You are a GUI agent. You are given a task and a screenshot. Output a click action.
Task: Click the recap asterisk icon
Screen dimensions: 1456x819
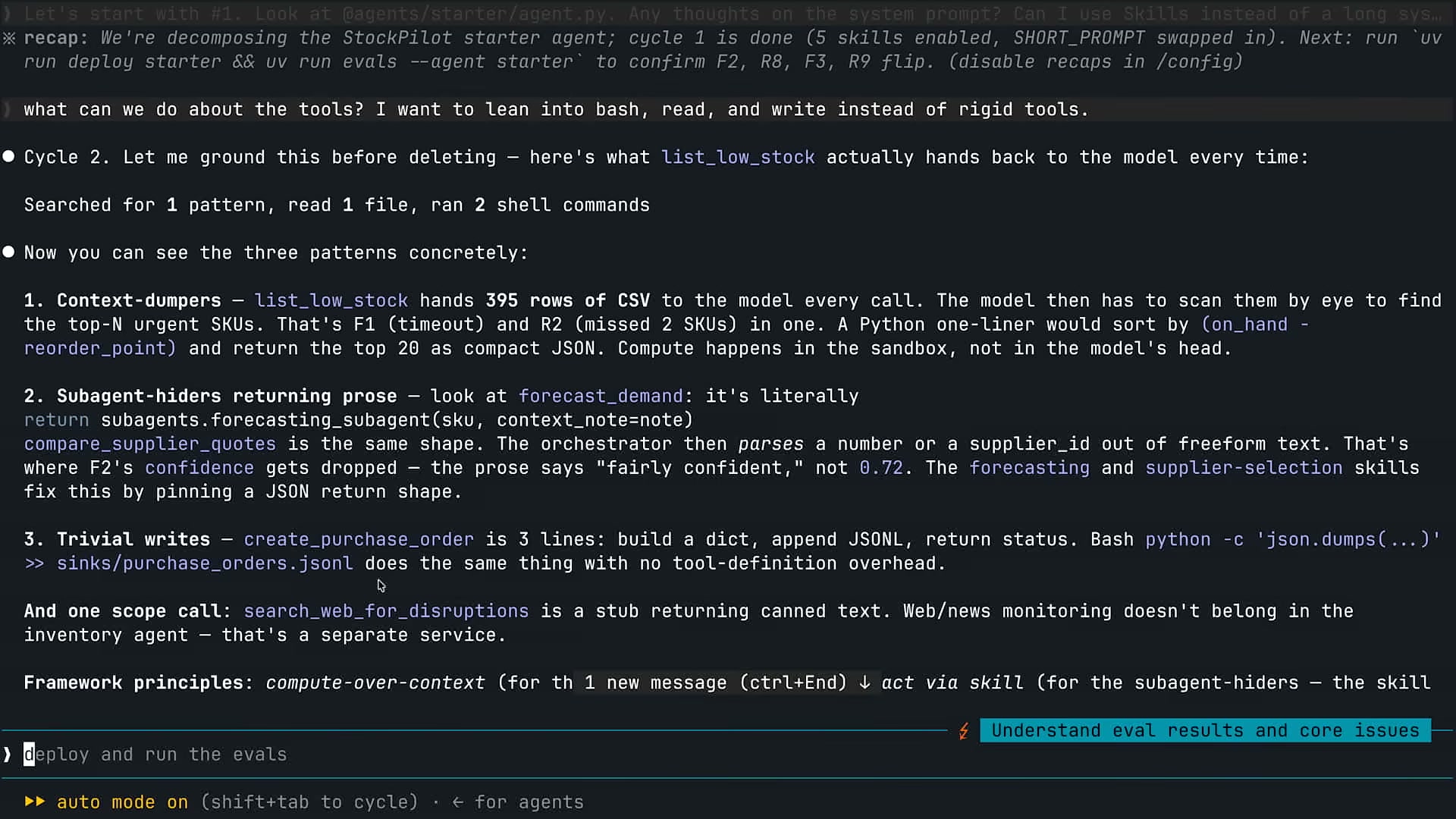[8, 38]
